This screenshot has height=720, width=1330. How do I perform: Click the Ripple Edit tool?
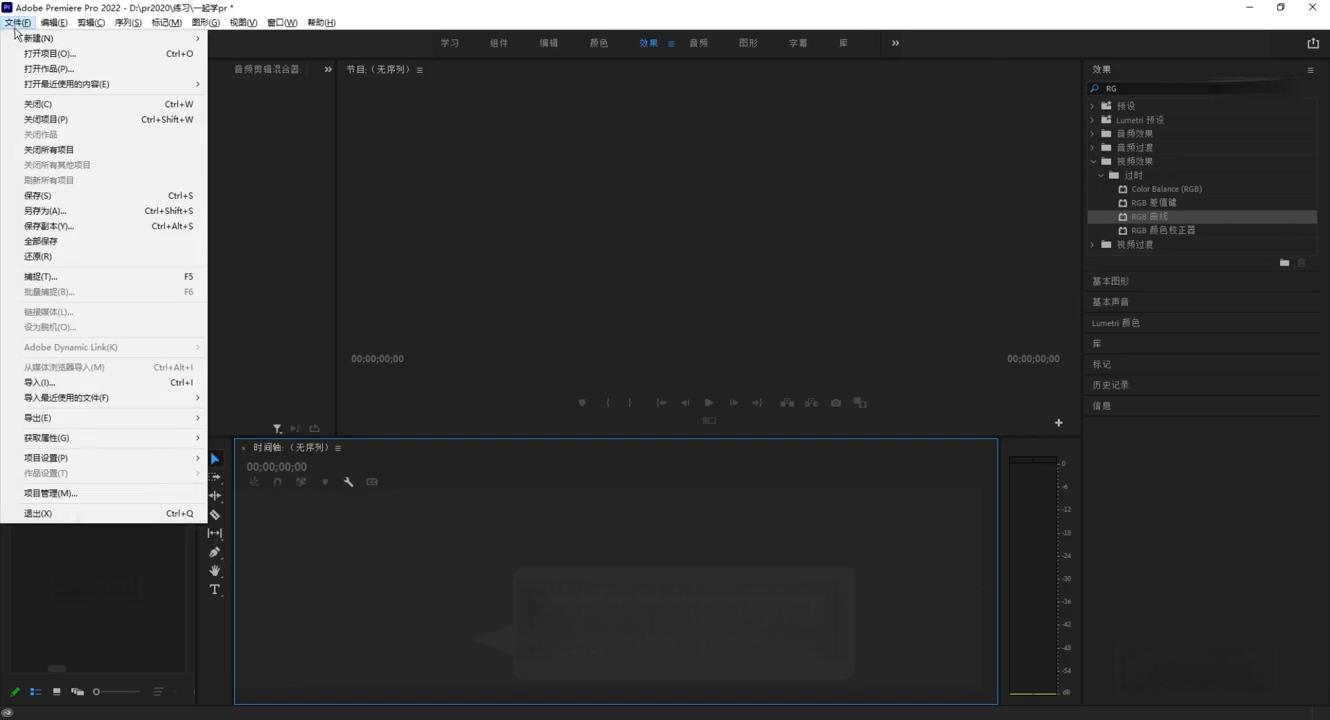[215, 496]
